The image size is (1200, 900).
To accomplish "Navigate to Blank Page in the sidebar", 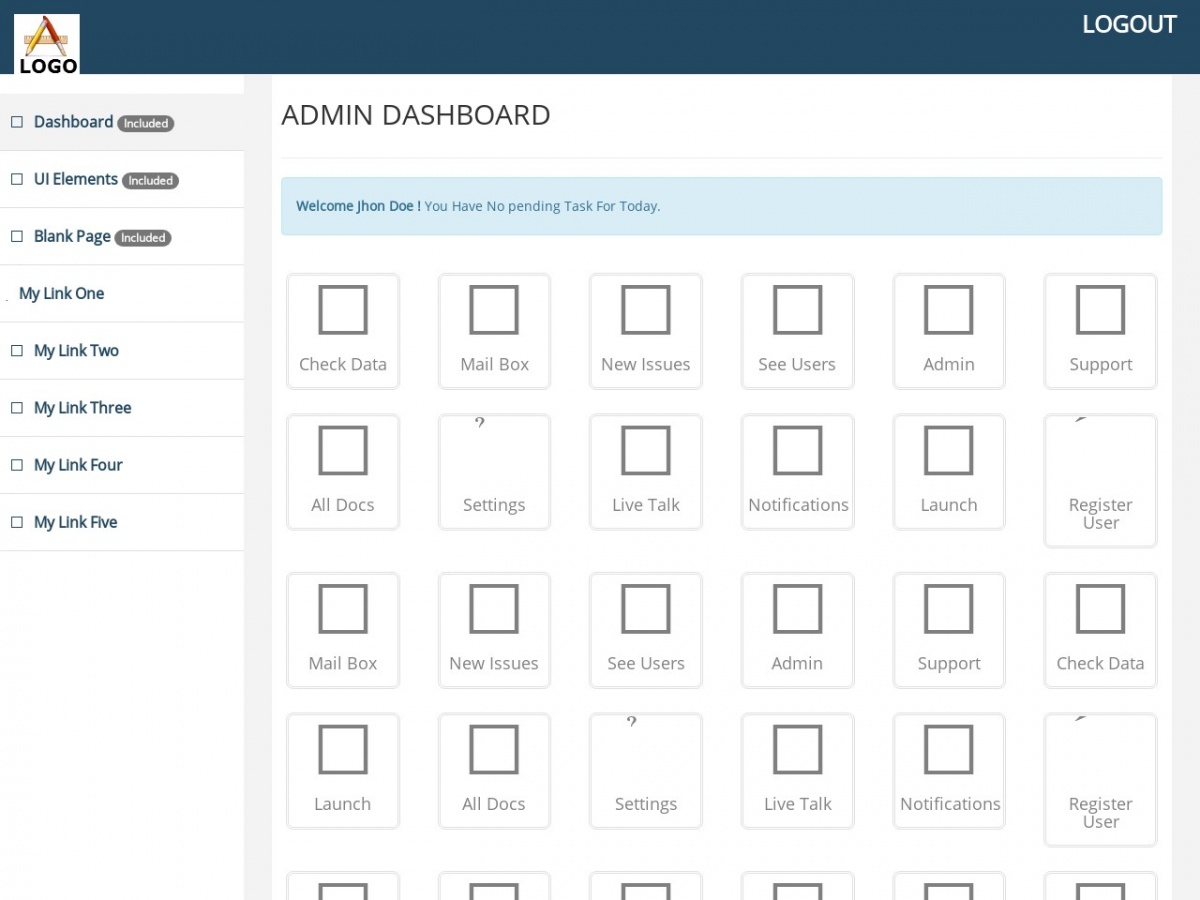I will coord(72,236).
